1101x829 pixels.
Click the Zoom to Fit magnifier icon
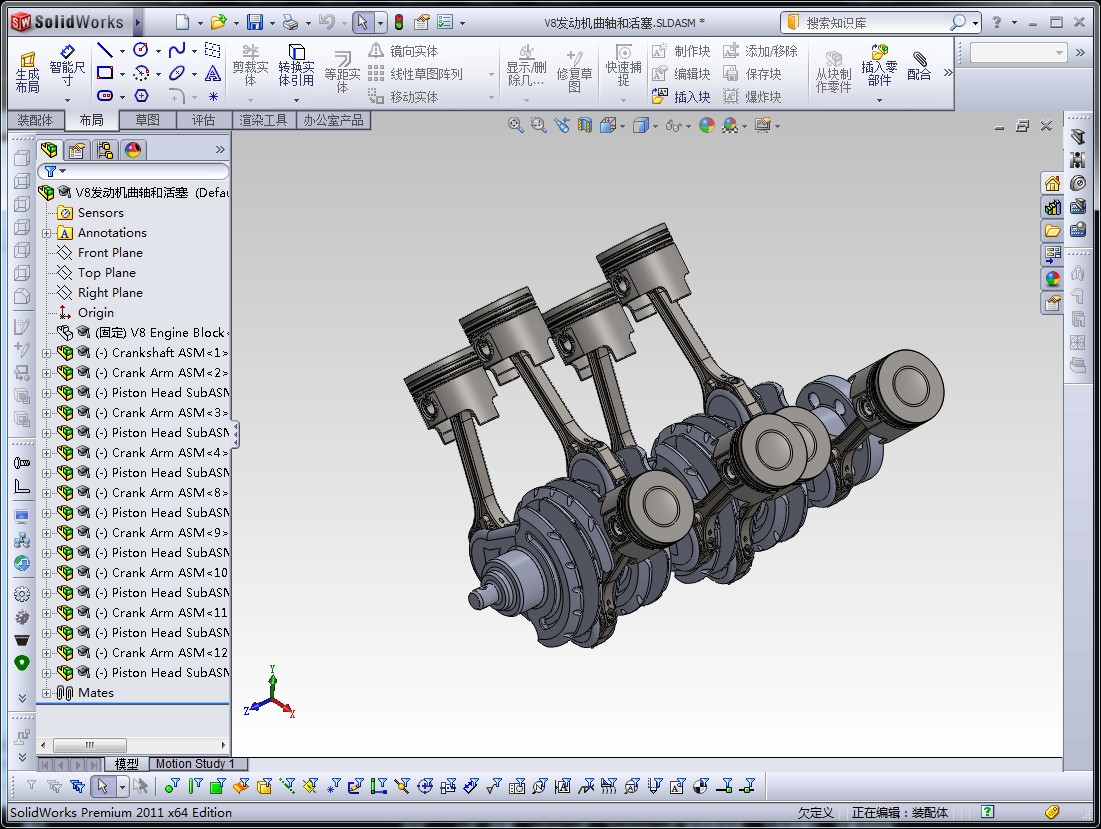[x=514, y=125]
